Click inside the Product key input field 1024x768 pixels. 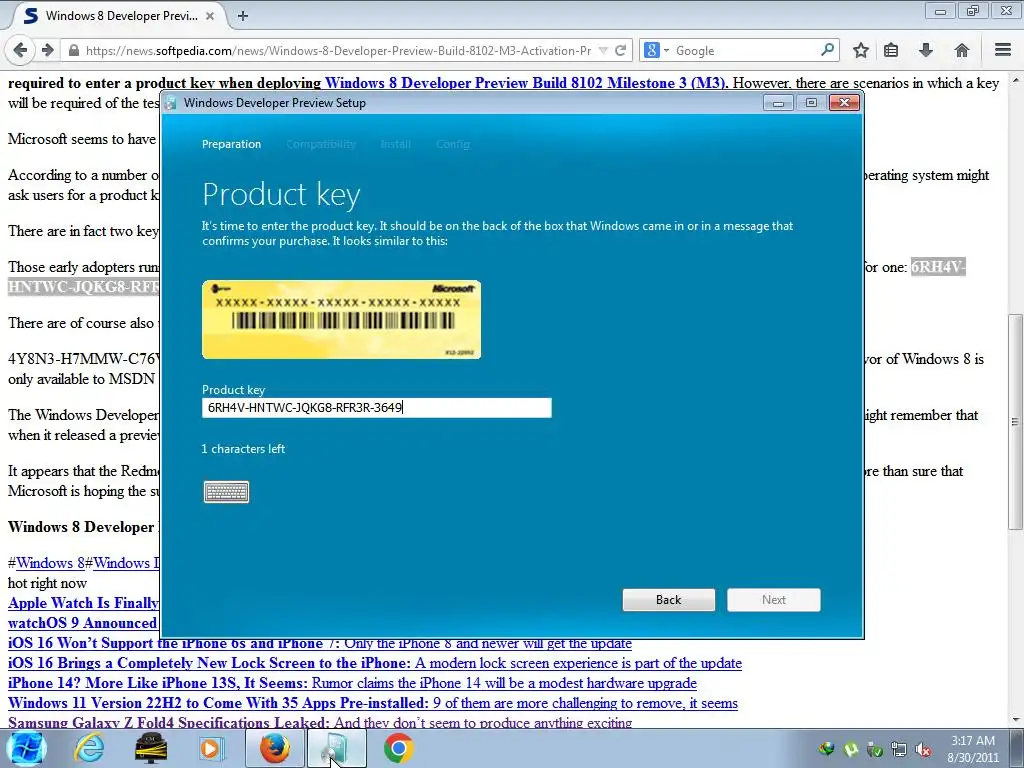click(376, 408)
